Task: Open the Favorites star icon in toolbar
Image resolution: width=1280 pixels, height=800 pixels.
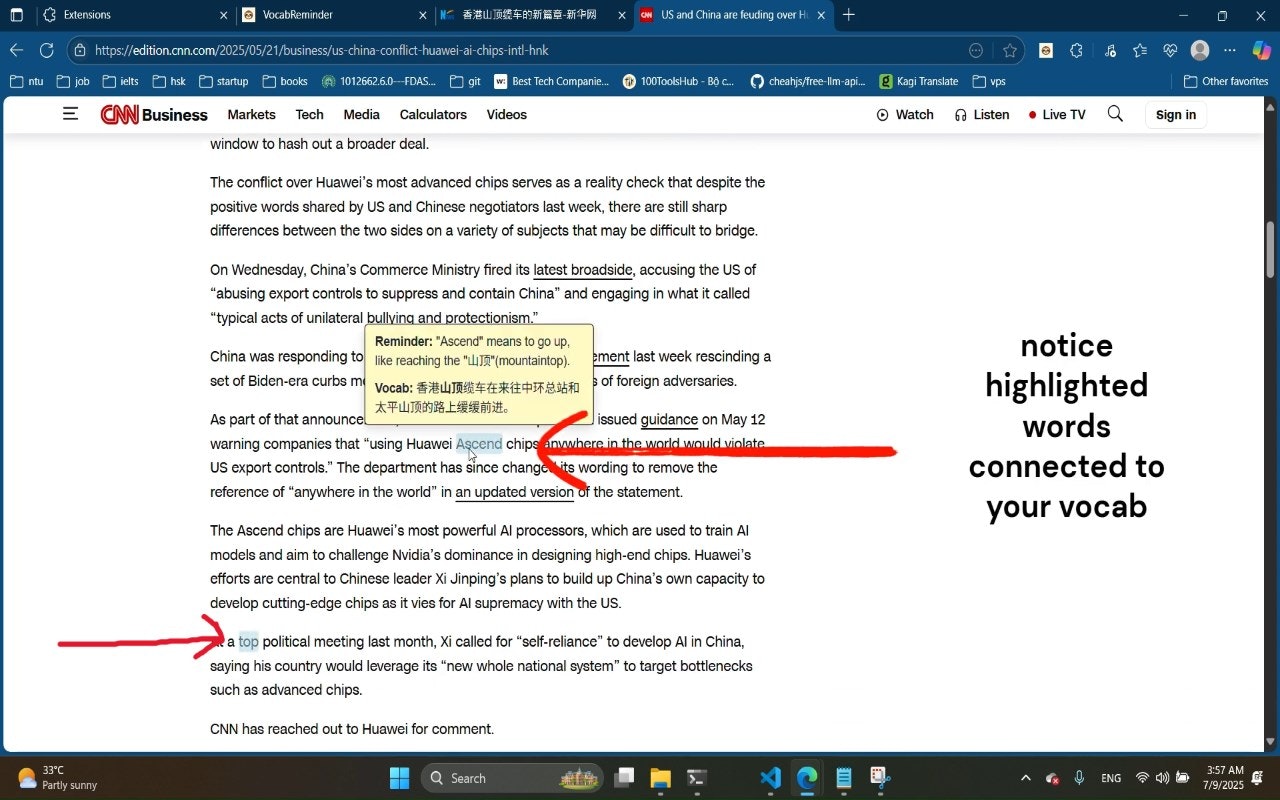Action: point(1140,50)
